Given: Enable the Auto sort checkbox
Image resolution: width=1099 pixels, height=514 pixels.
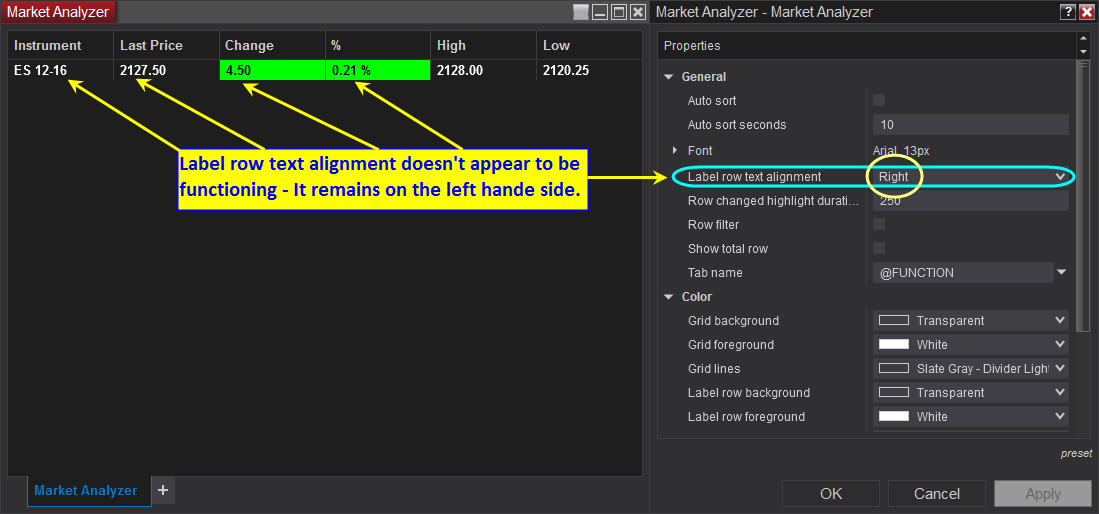Looking at the screenshot, I should 879,100.
